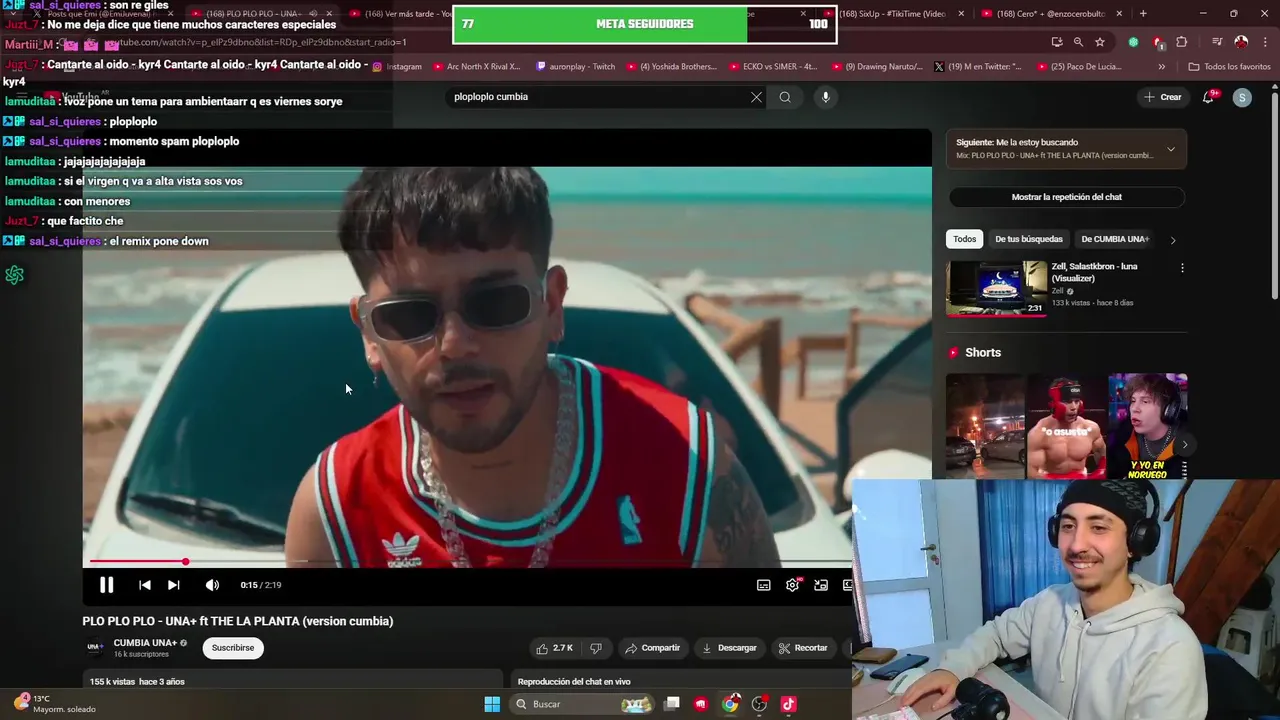Skip to the next video in the player

174,585
